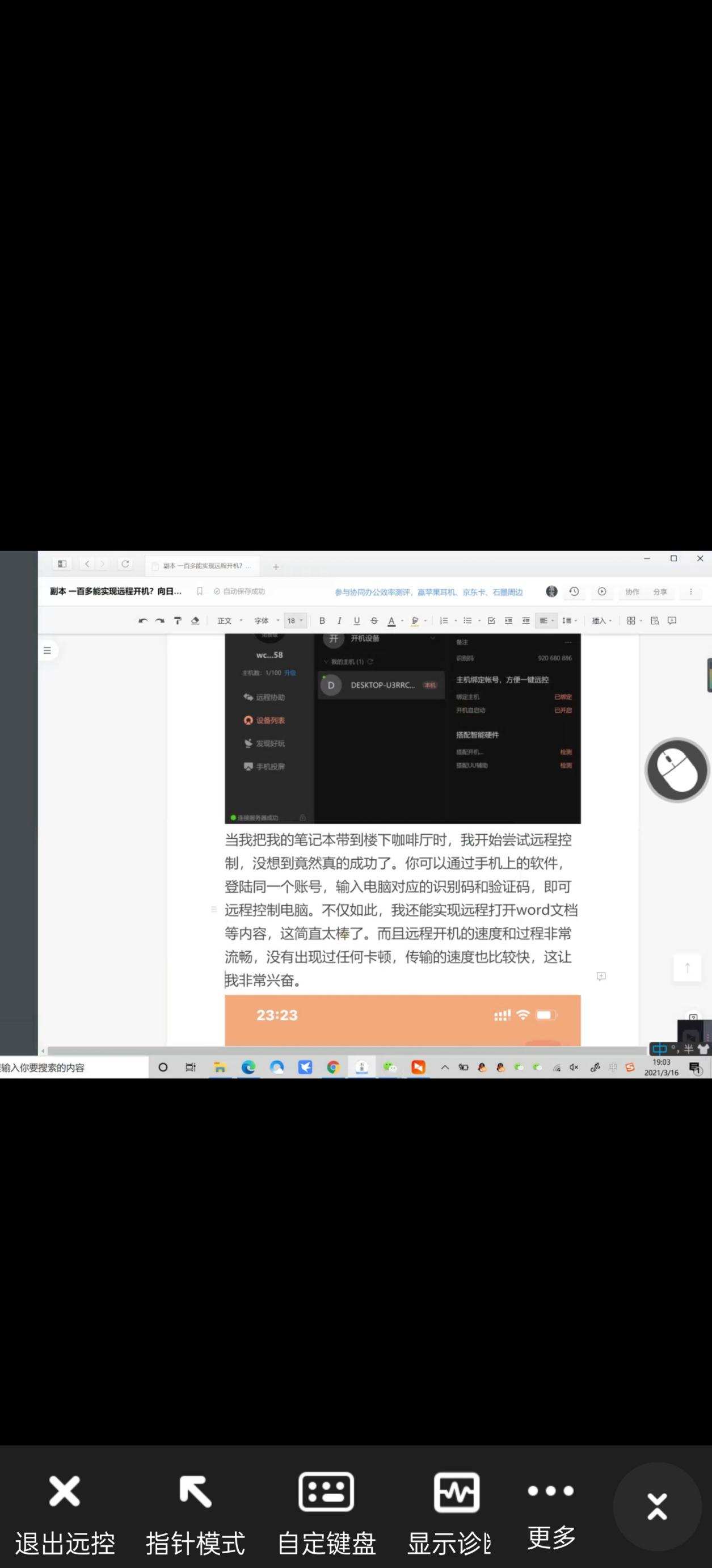Toggle strikethrough formatting
Image resolution: width=712 pixels, height=1568 pixels.
[374, 621]
